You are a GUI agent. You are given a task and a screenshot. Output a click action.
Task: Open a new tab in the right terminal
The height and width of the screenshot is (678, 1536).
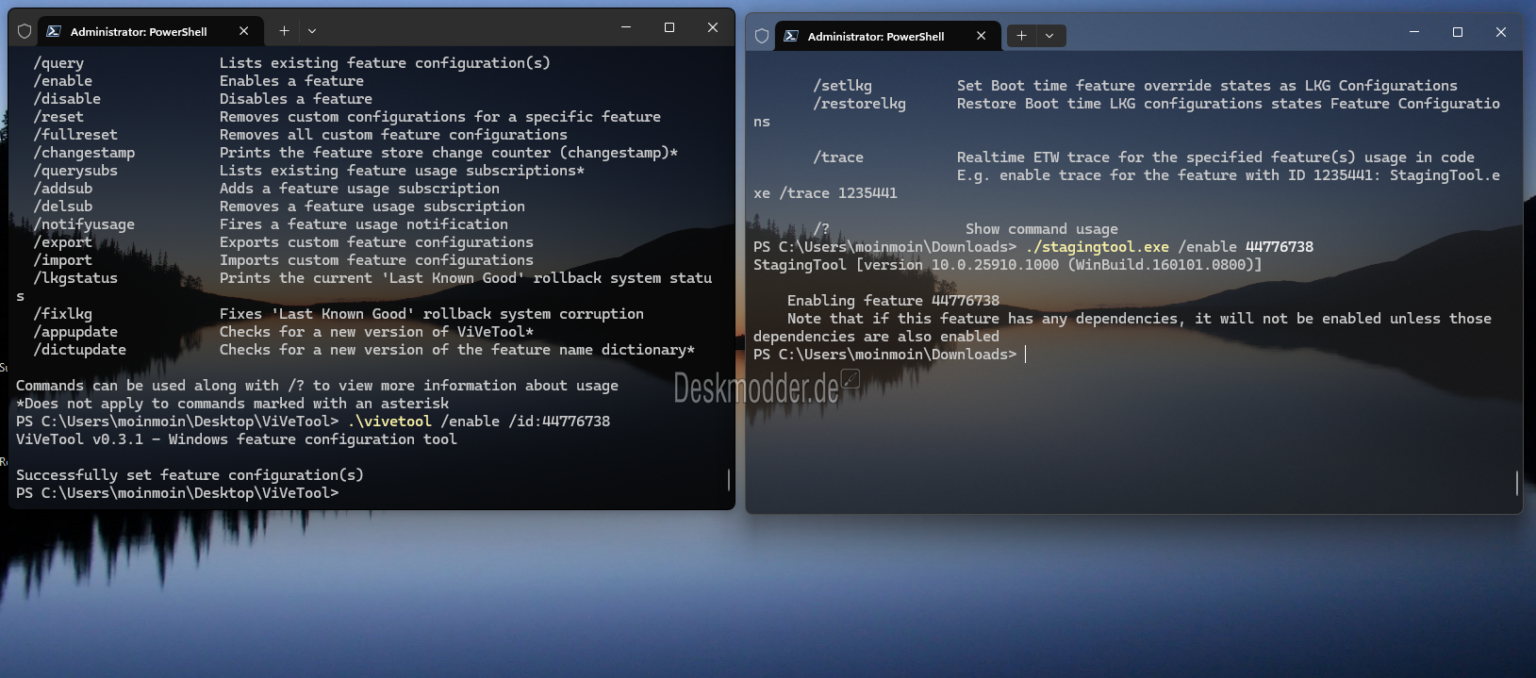(1020, 35)
